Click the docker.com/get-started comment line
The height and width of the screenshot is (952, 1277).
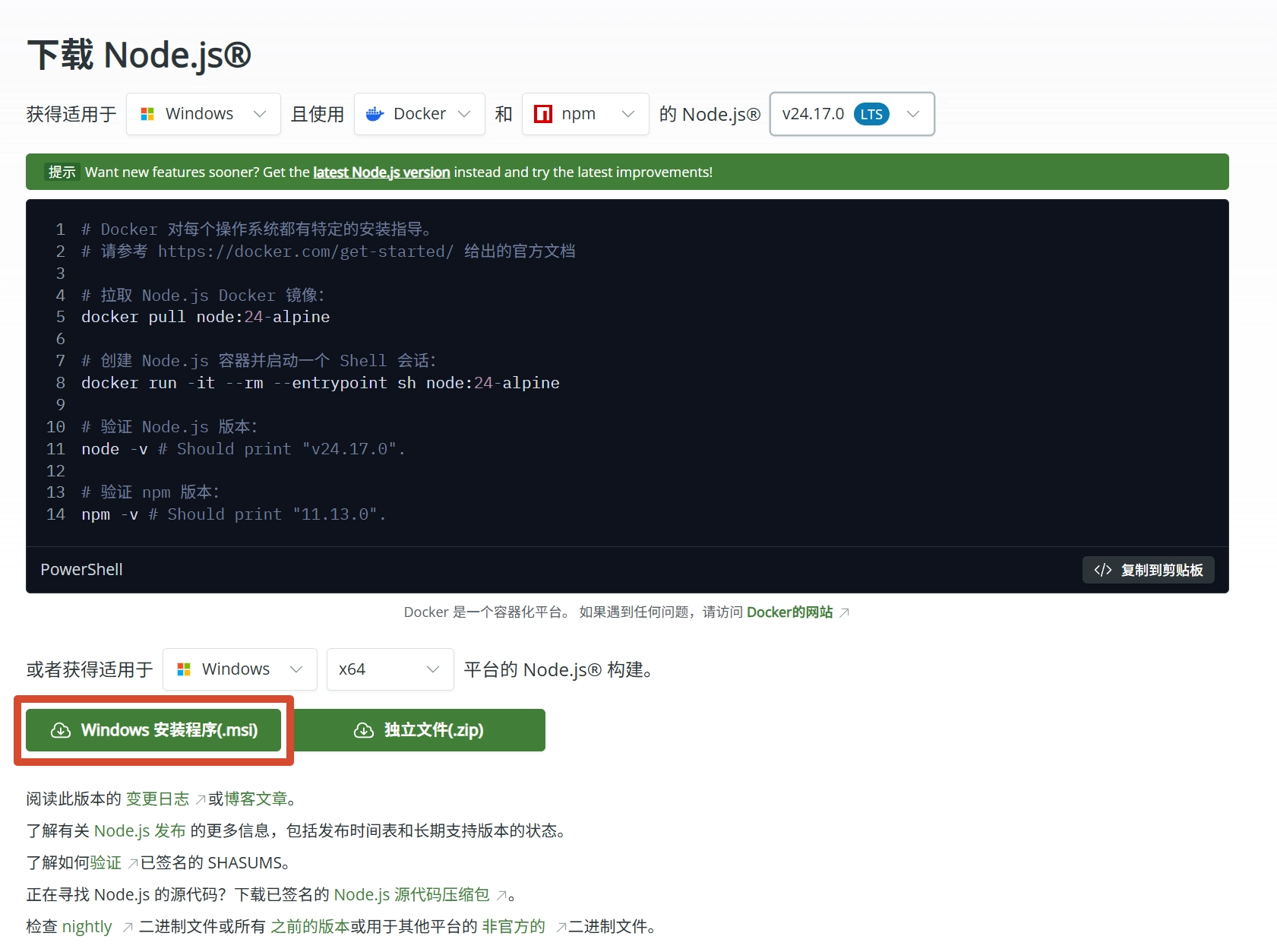click(x=328, y=251)
